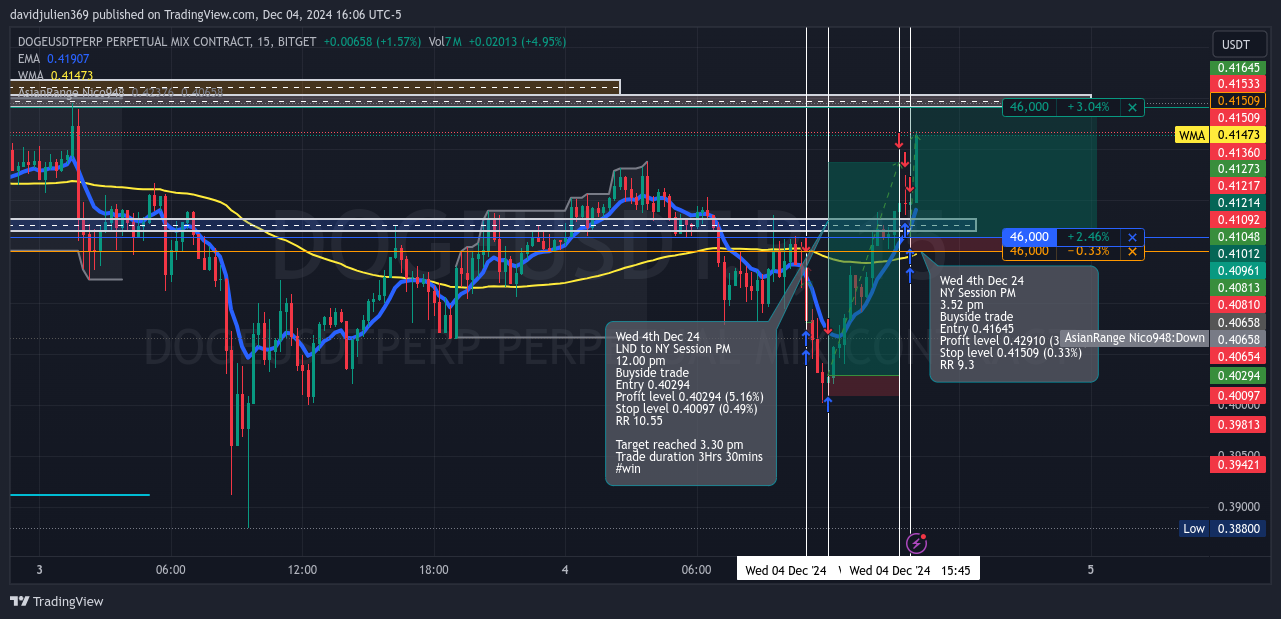1281x619 pixels.
Task: Click the 0.41533 price label
Action: (1238, 84)
